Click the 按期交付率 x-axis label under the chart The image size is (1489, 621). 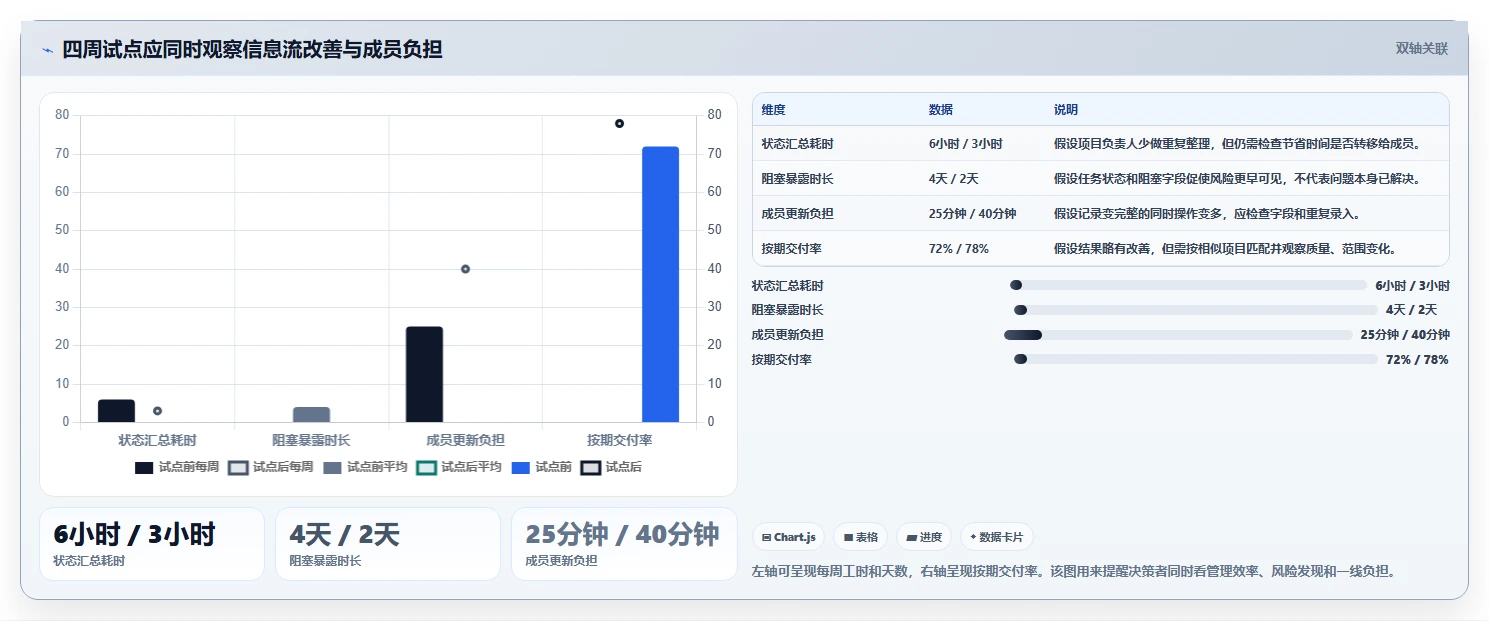[619, 440]
